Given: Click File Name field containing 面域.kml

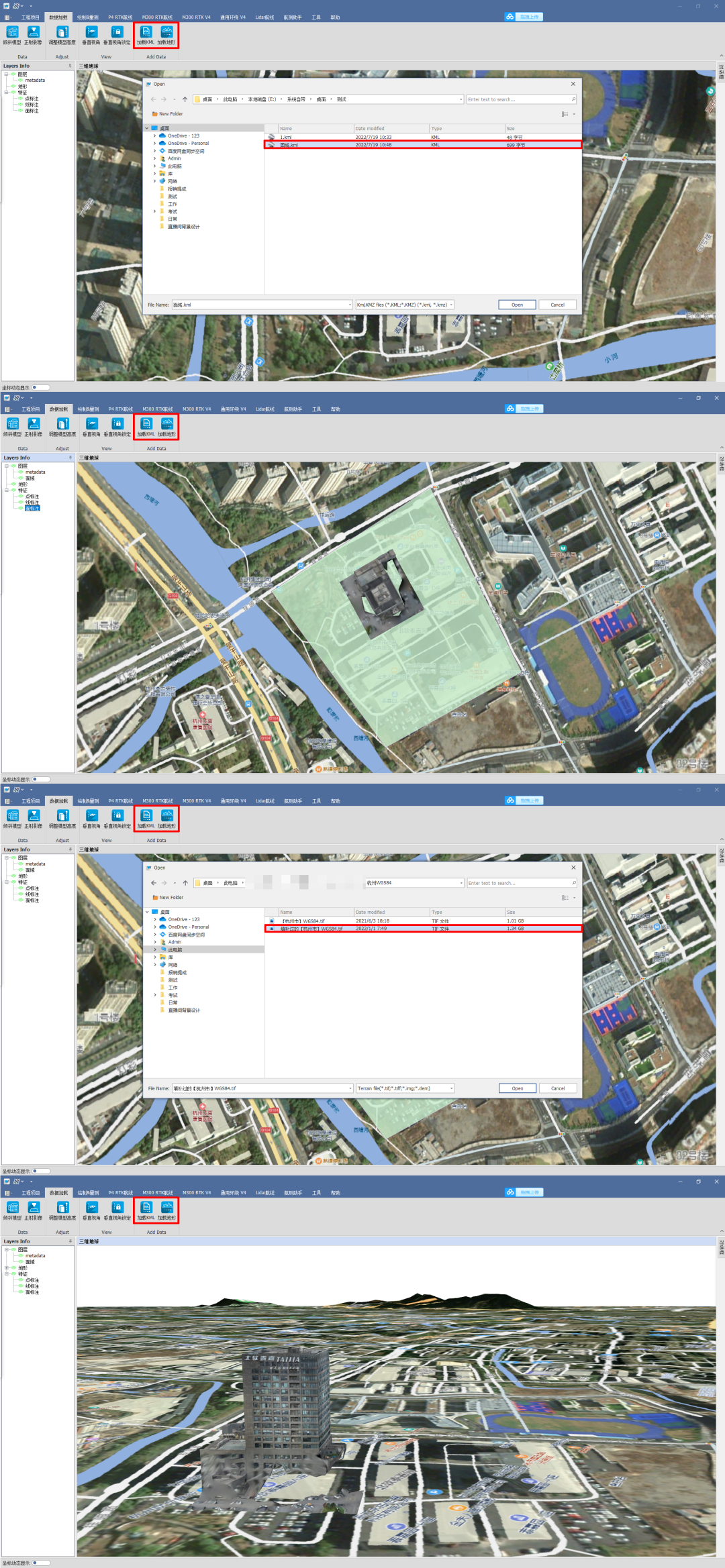Looking at the screenshot, I should [262, 305].
